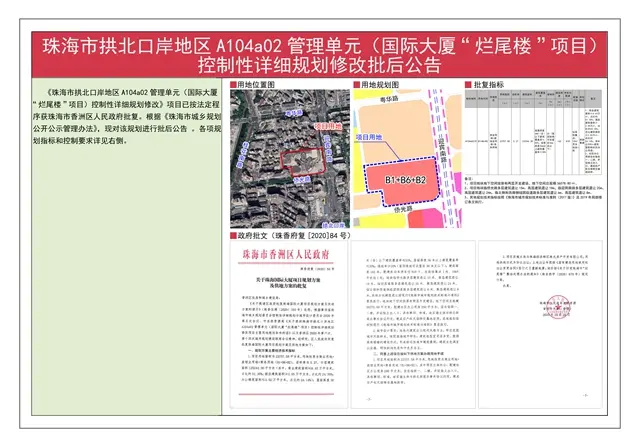Click the 迎宾南路 label on the aerial map
Viewport: 640px width, 448px height.
pyautogui.click(x=328, y=149)
